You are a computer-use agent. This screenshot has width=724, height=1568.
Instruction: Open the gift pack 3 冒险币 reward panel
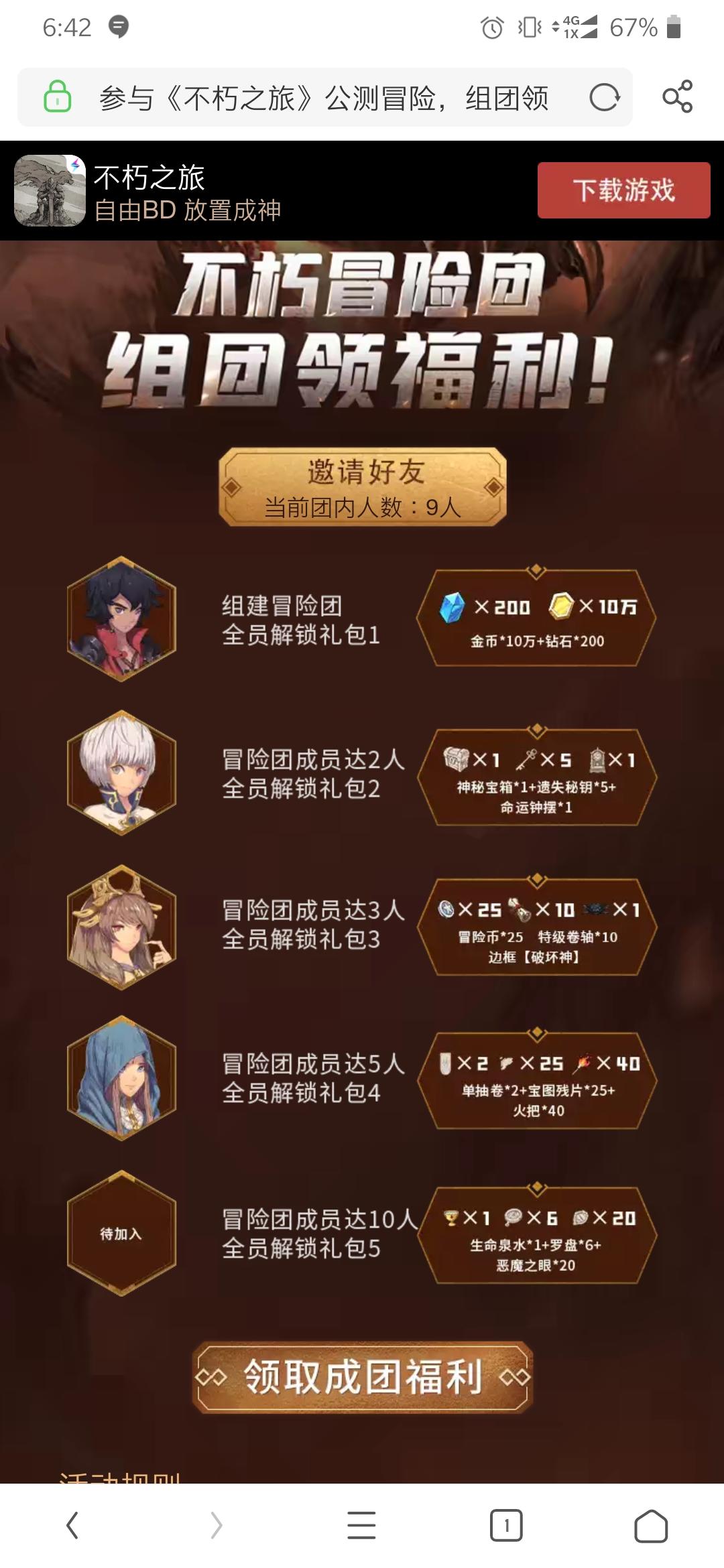pos(536,926)
